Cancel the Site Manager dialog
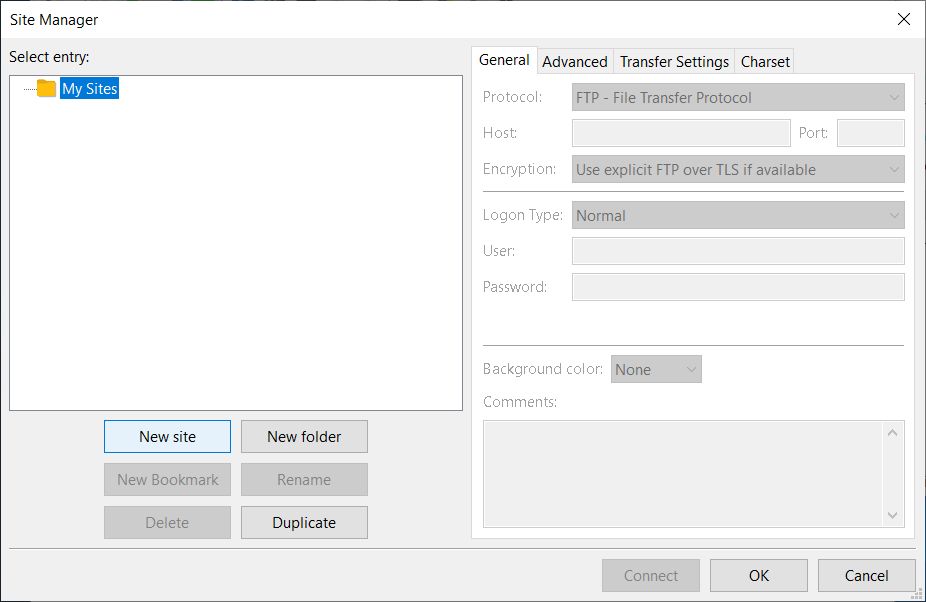Viewport: 926px width, 602px height. [x=866, y=575]
